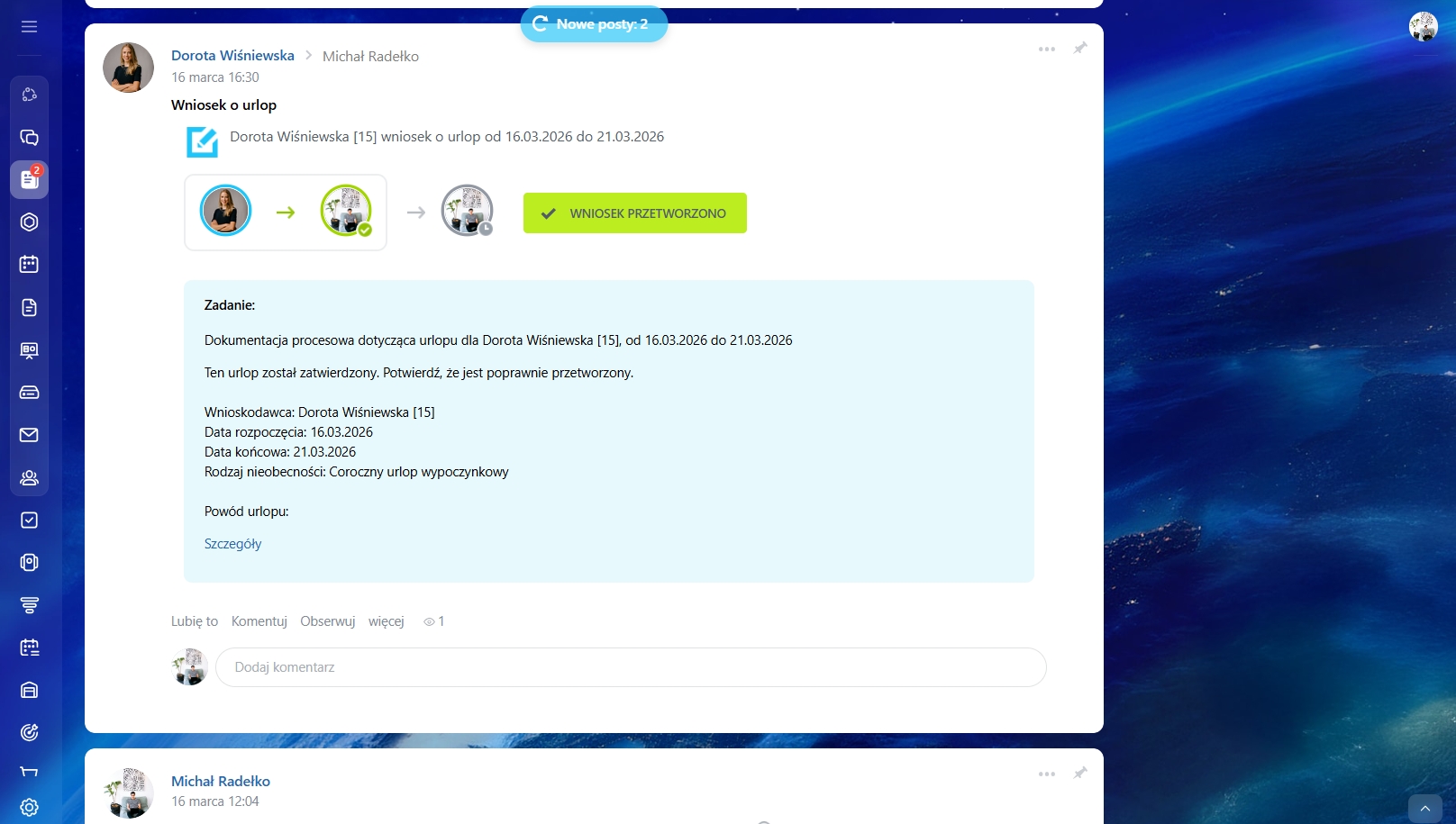
Task: Load new posts via 'Nowe posty: 2'
Action: [x=594, y=24]
